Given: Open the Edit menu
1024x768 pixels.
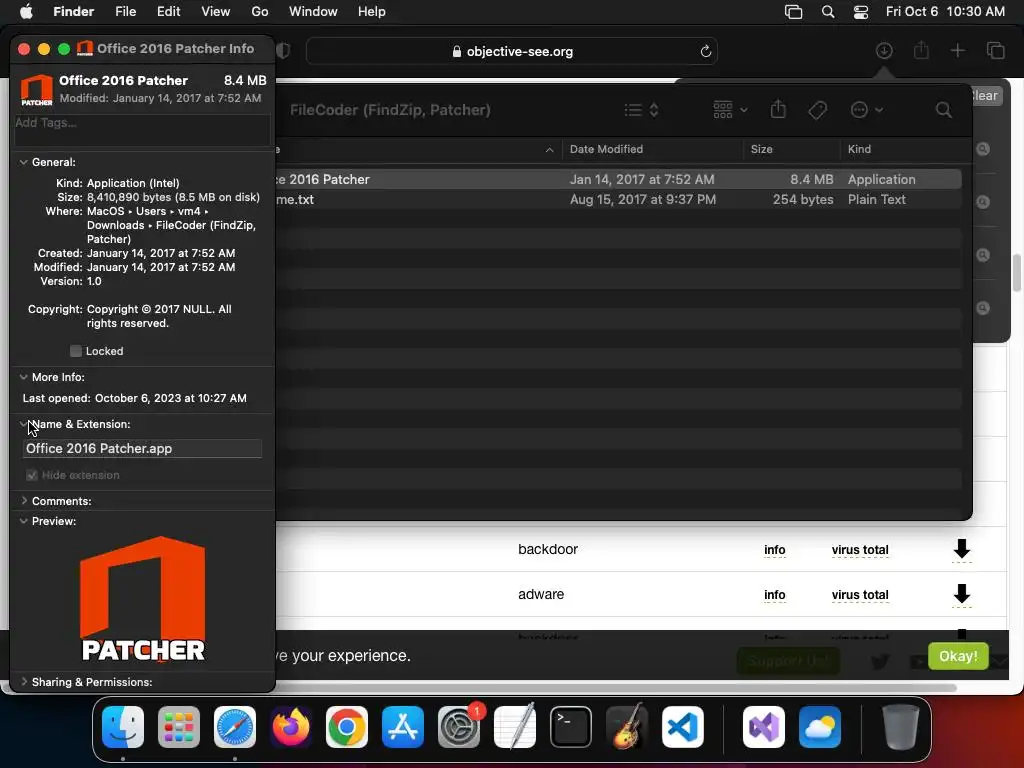Looking at the screenshot, I should 168,12.
